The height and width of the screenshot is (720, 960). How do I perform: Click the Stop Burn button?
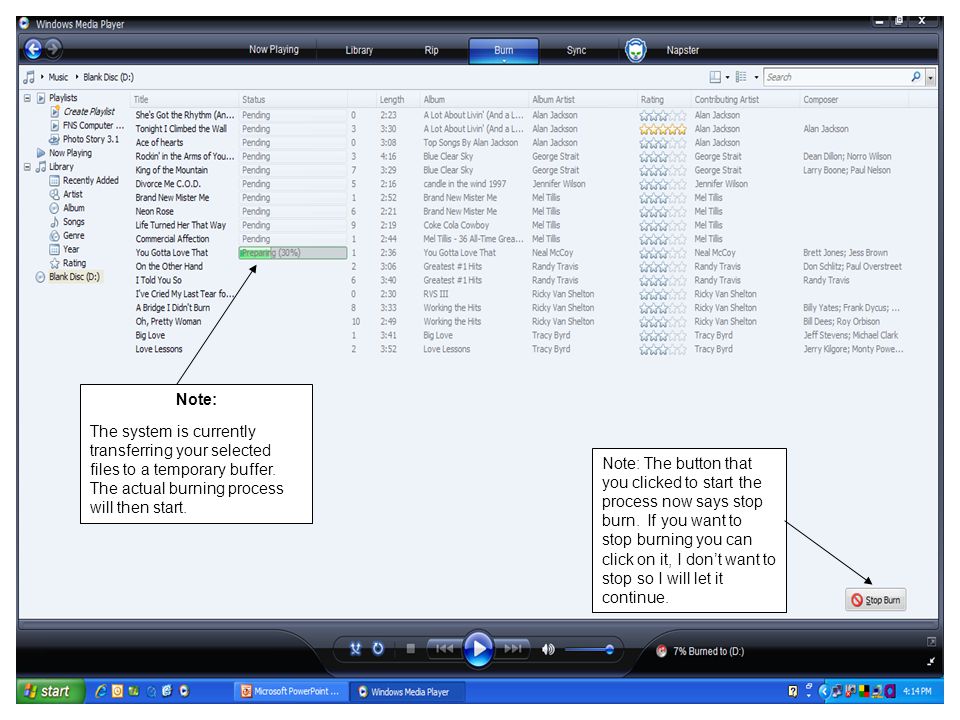[x=876, y=600]
